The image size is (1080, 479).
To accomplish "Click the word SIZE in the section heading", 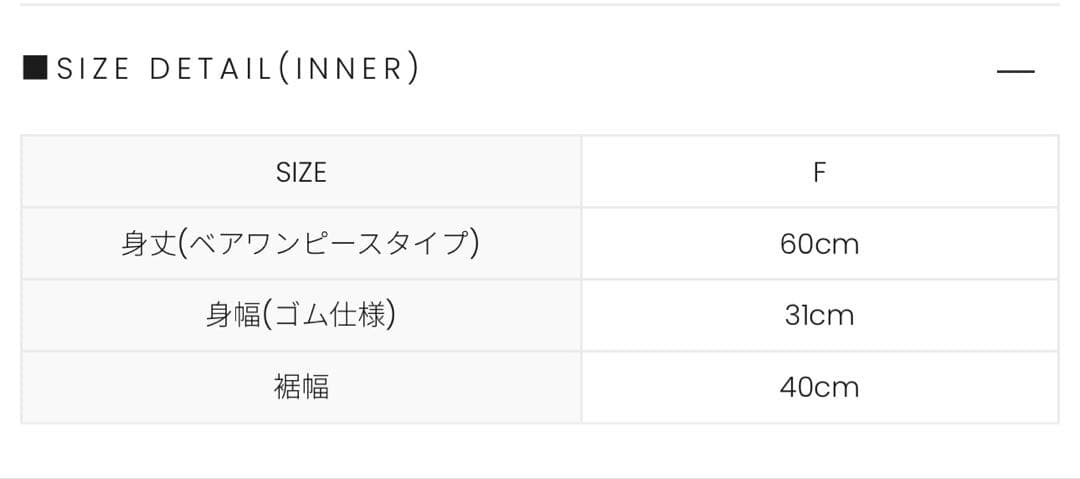I will coord(94,69).
